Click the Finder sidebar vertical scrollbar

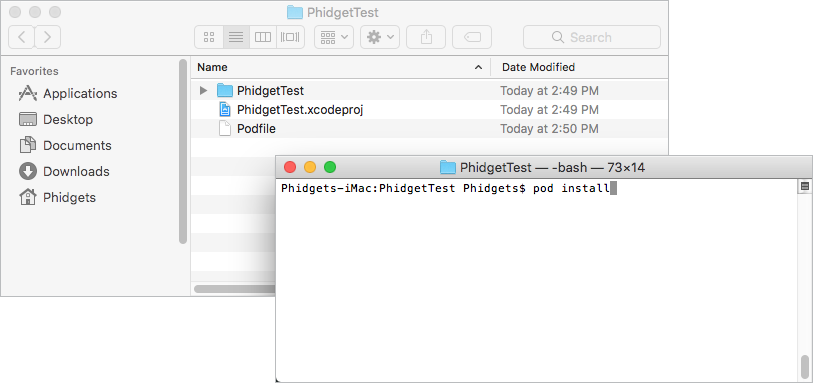tap(183, 151)
